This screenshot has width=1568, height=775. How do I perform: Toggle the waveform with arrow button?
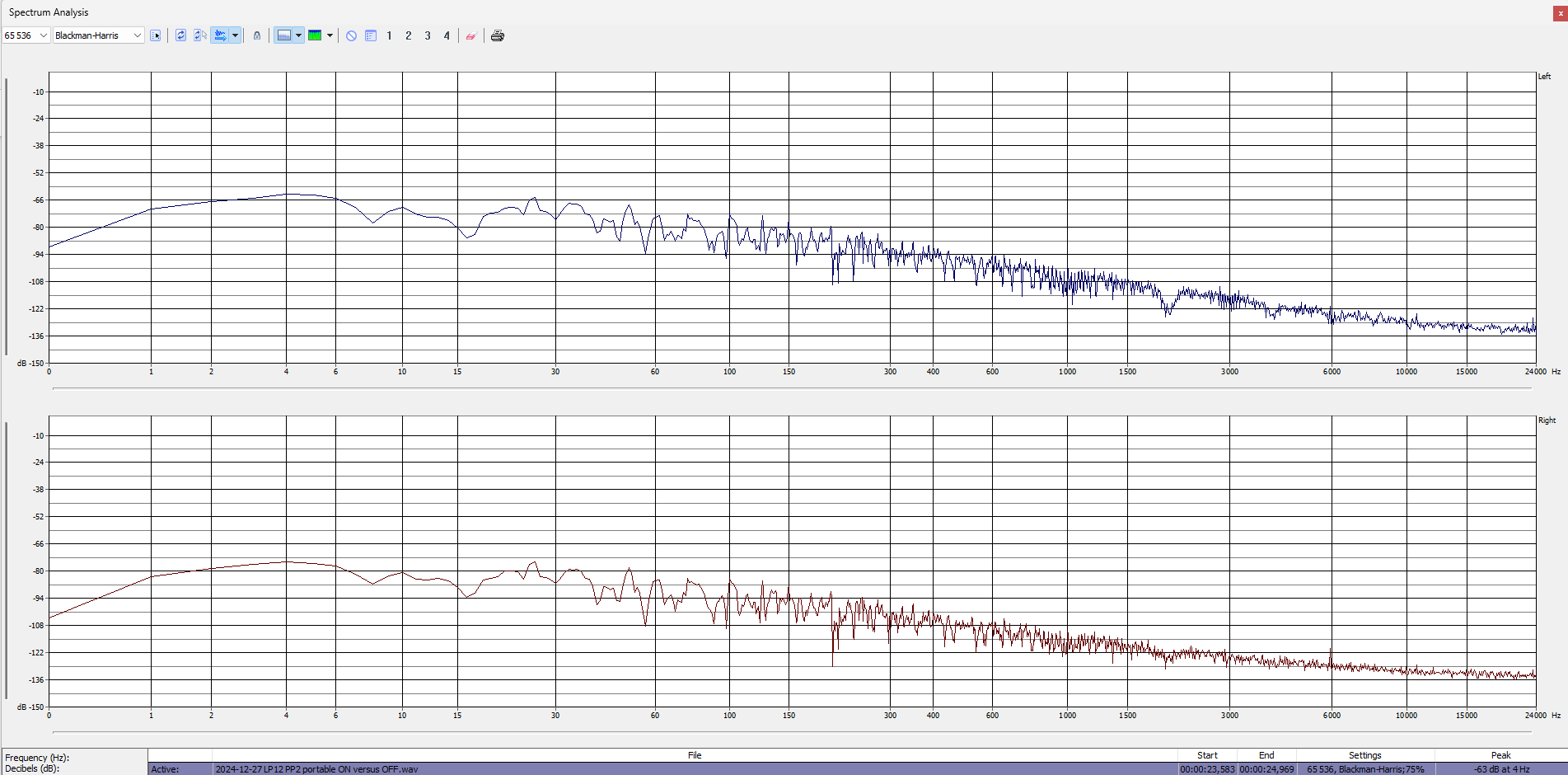point(220,35)
